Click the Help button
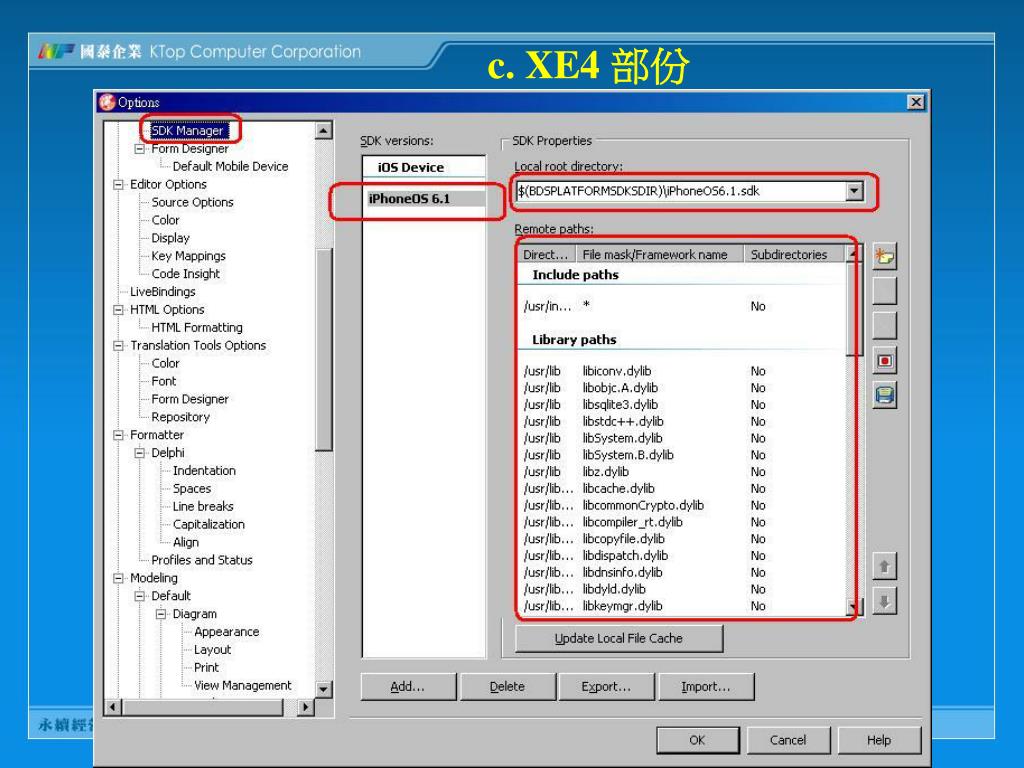 pyautogui.click(x=879, y=741)
